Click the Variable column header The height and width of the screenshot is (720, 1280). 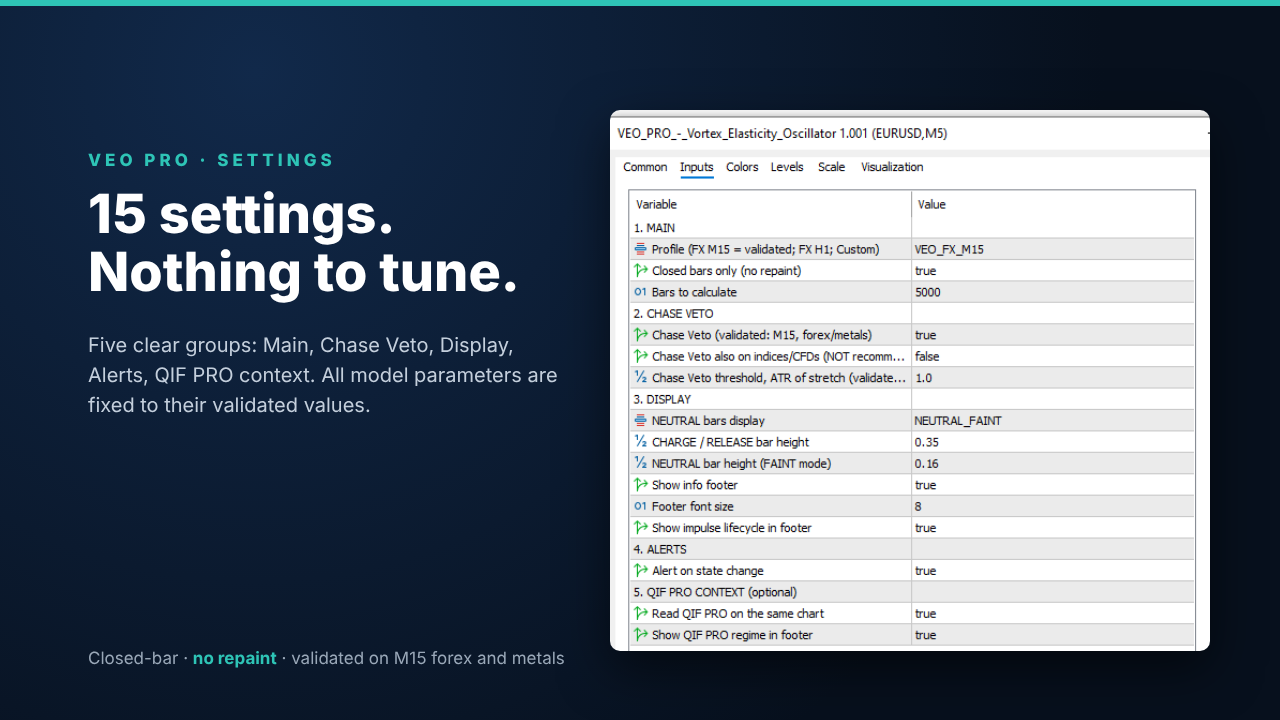tap(770, 204)
